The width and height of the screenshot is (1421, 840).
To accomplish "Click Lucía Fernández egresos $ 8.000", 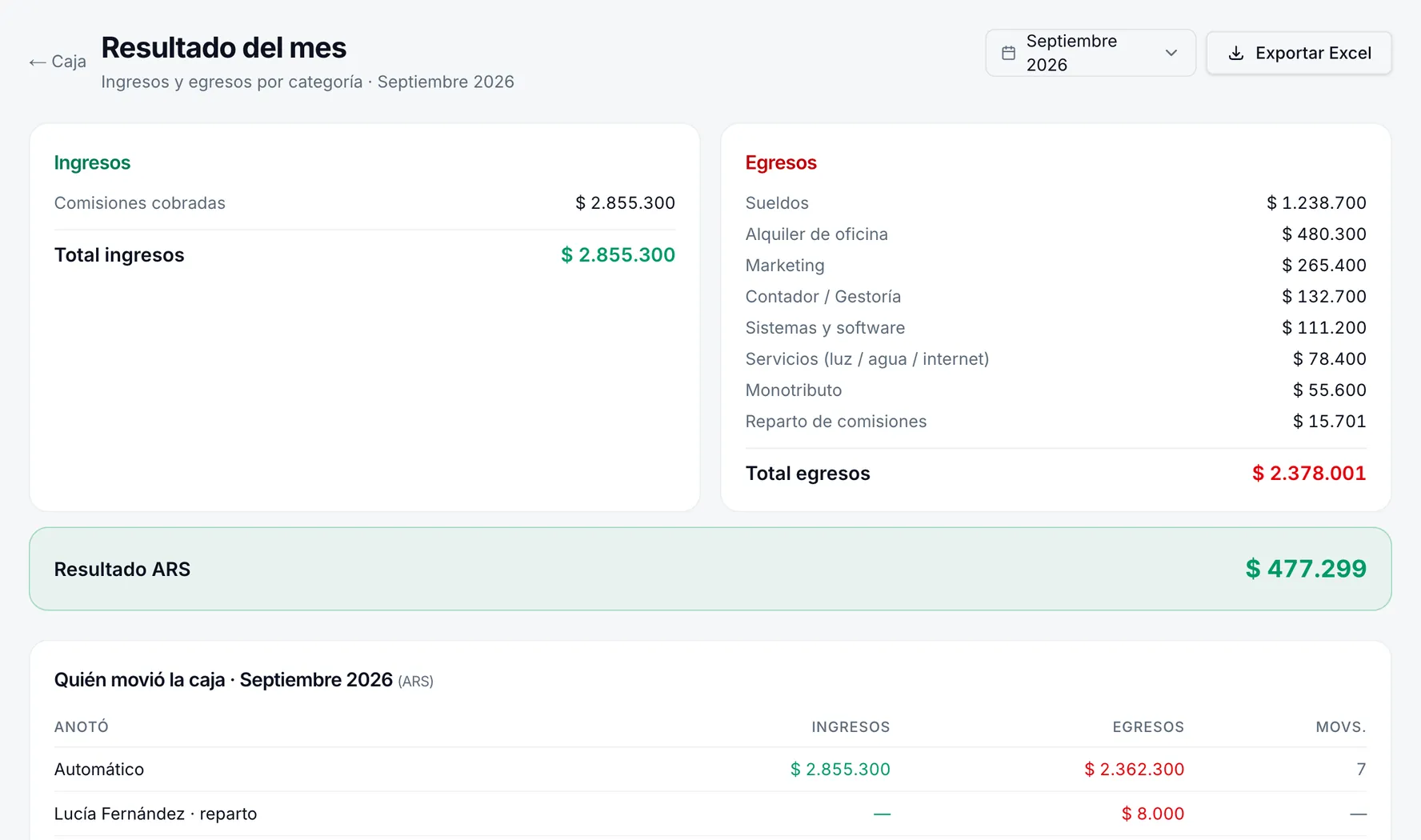I will click(x=1153, y=814).
